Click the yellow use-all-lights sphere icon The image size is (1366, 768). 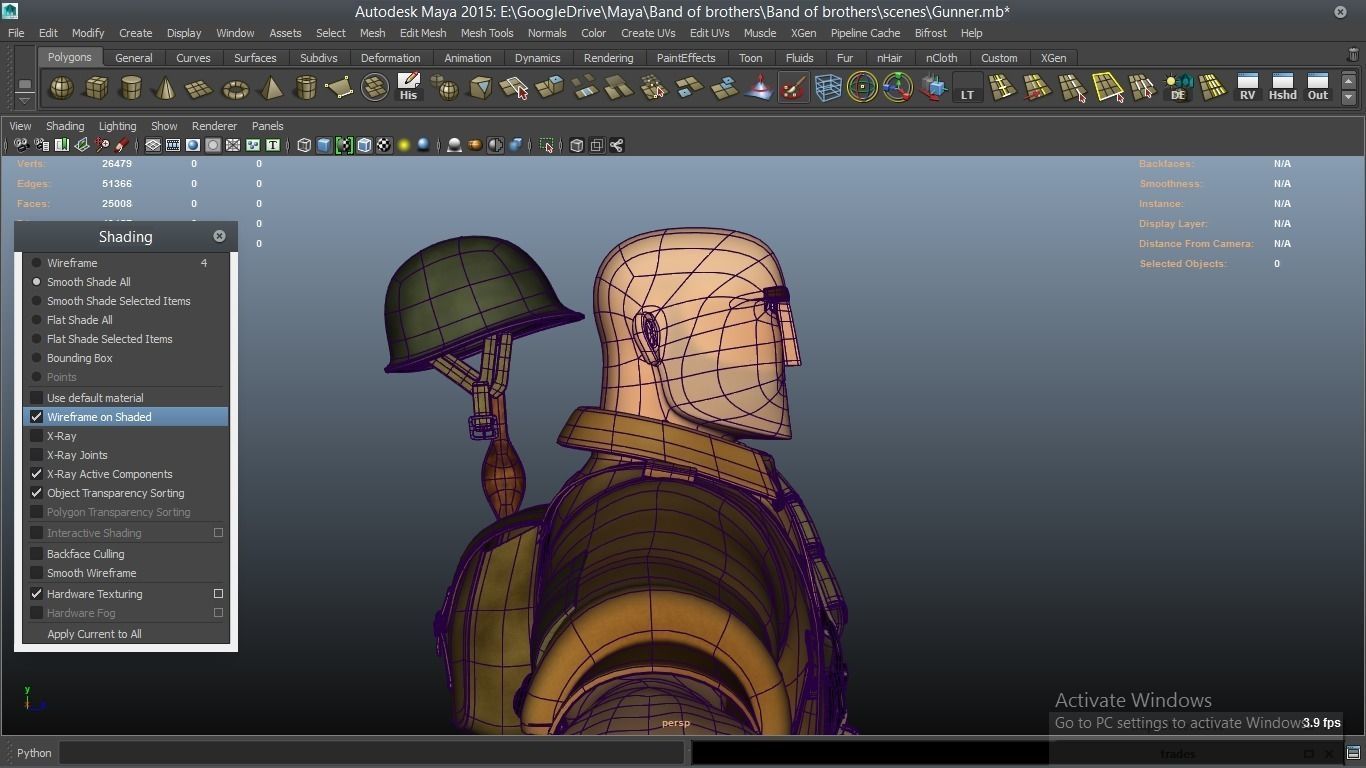404,145
